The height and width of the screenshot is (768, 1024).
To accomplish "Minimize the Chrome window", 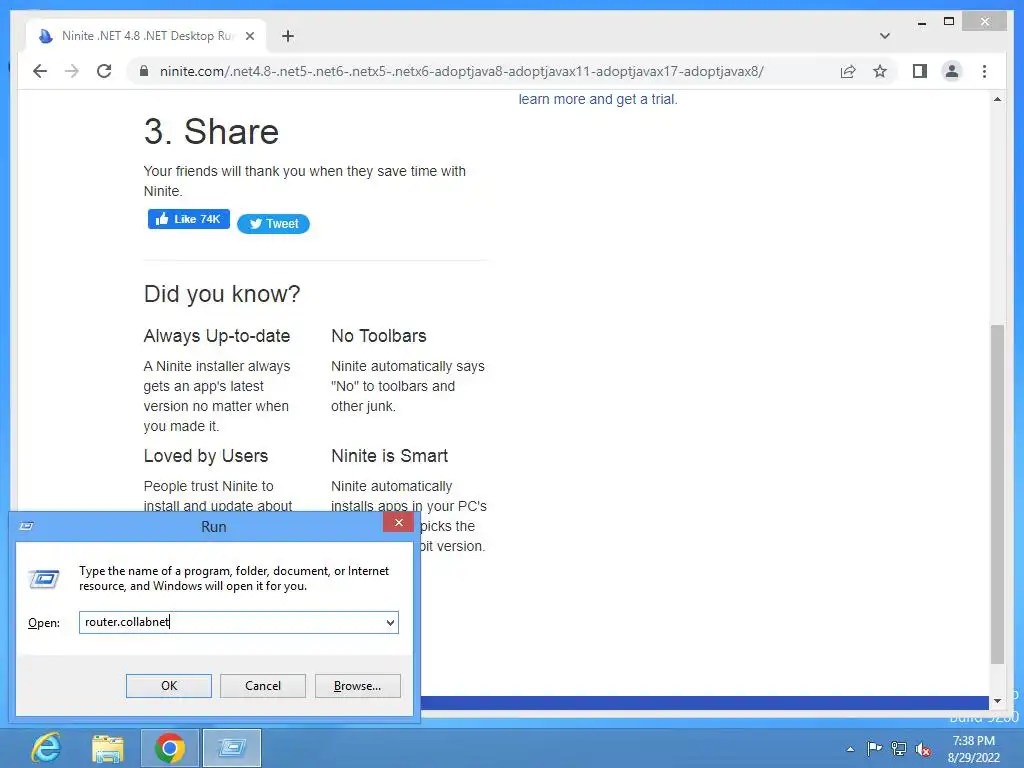I will [921, 22].
